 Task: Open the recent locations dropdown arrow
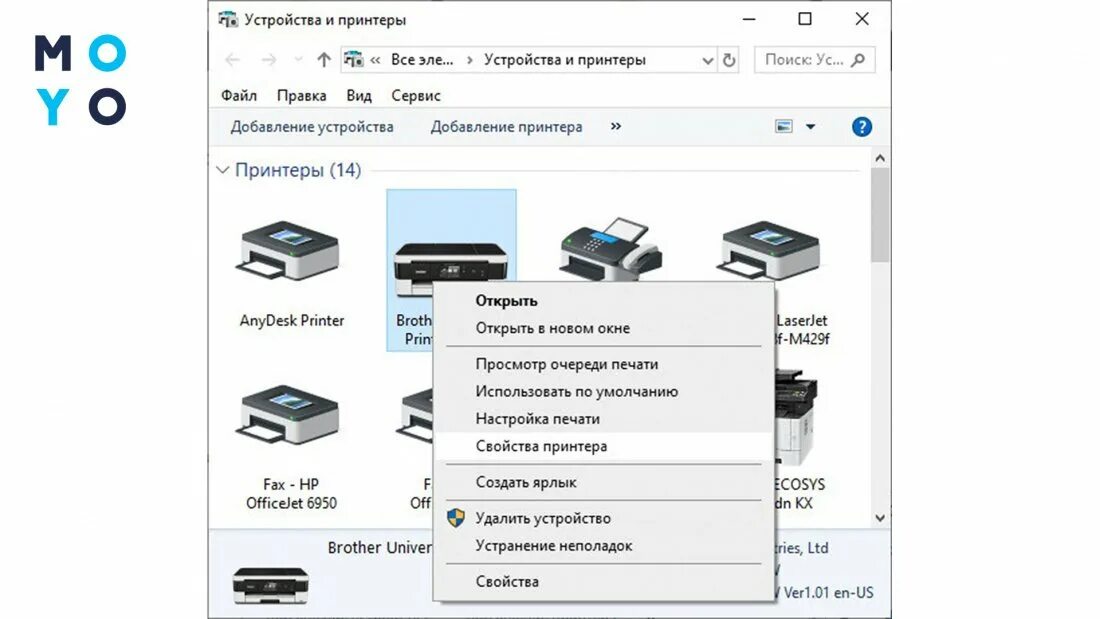(x=298, y=60)
